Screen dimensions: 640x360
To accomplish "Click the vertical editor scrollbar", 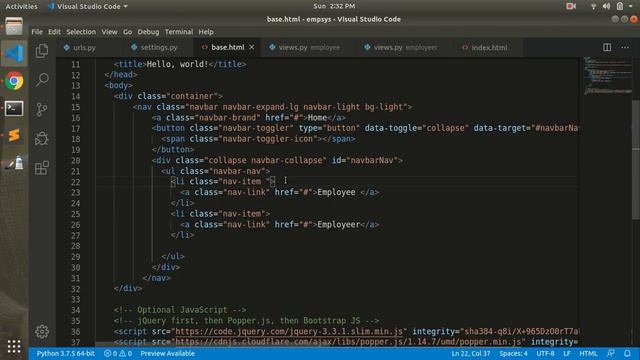I will tap(636, 159).
